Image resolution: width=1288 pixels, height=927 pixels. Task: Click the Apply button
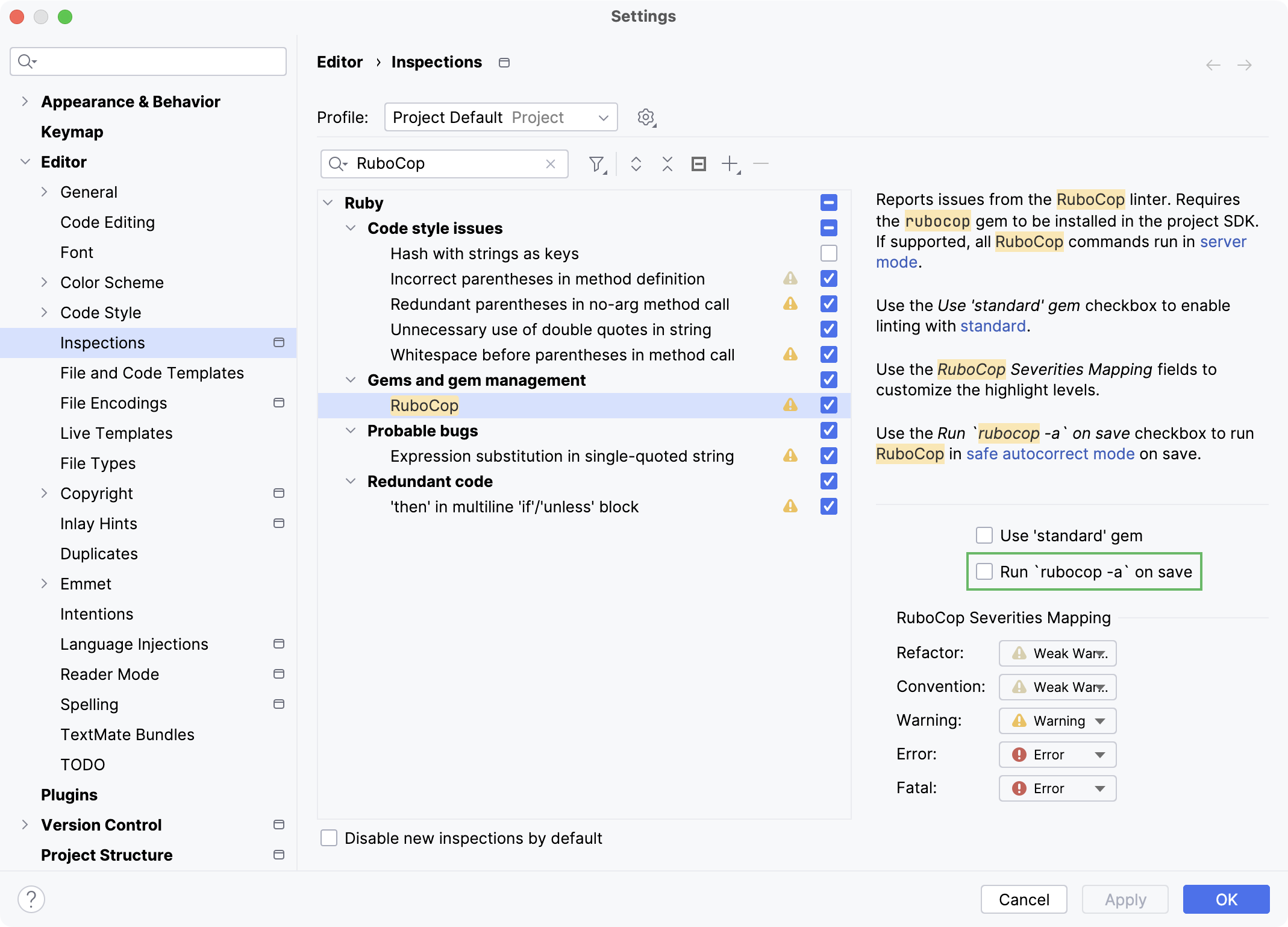tap(1125, 899)
